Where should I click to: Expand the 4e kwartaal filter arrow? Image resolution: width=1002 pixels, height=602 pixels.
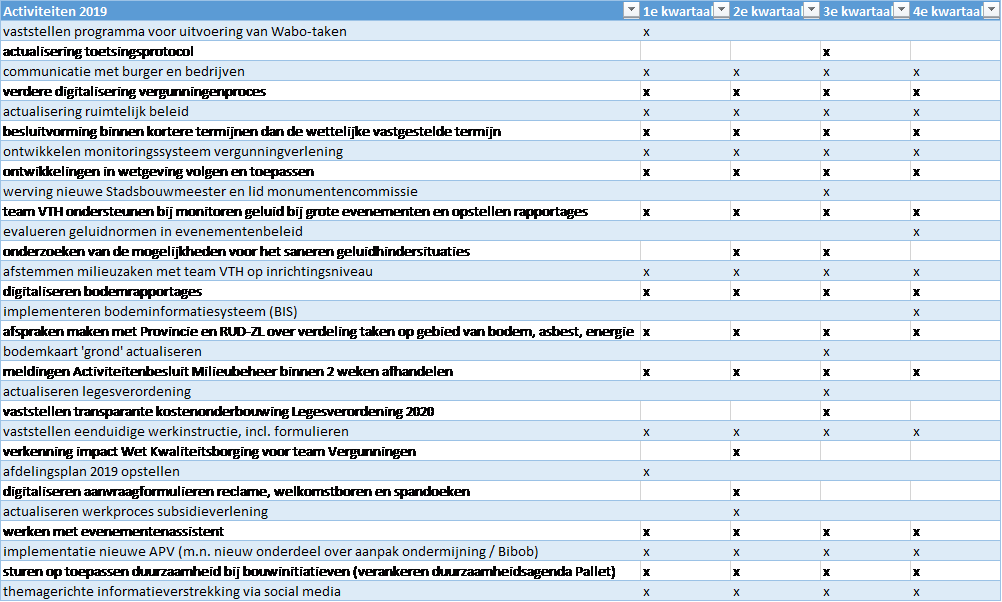tap(991, 11)
